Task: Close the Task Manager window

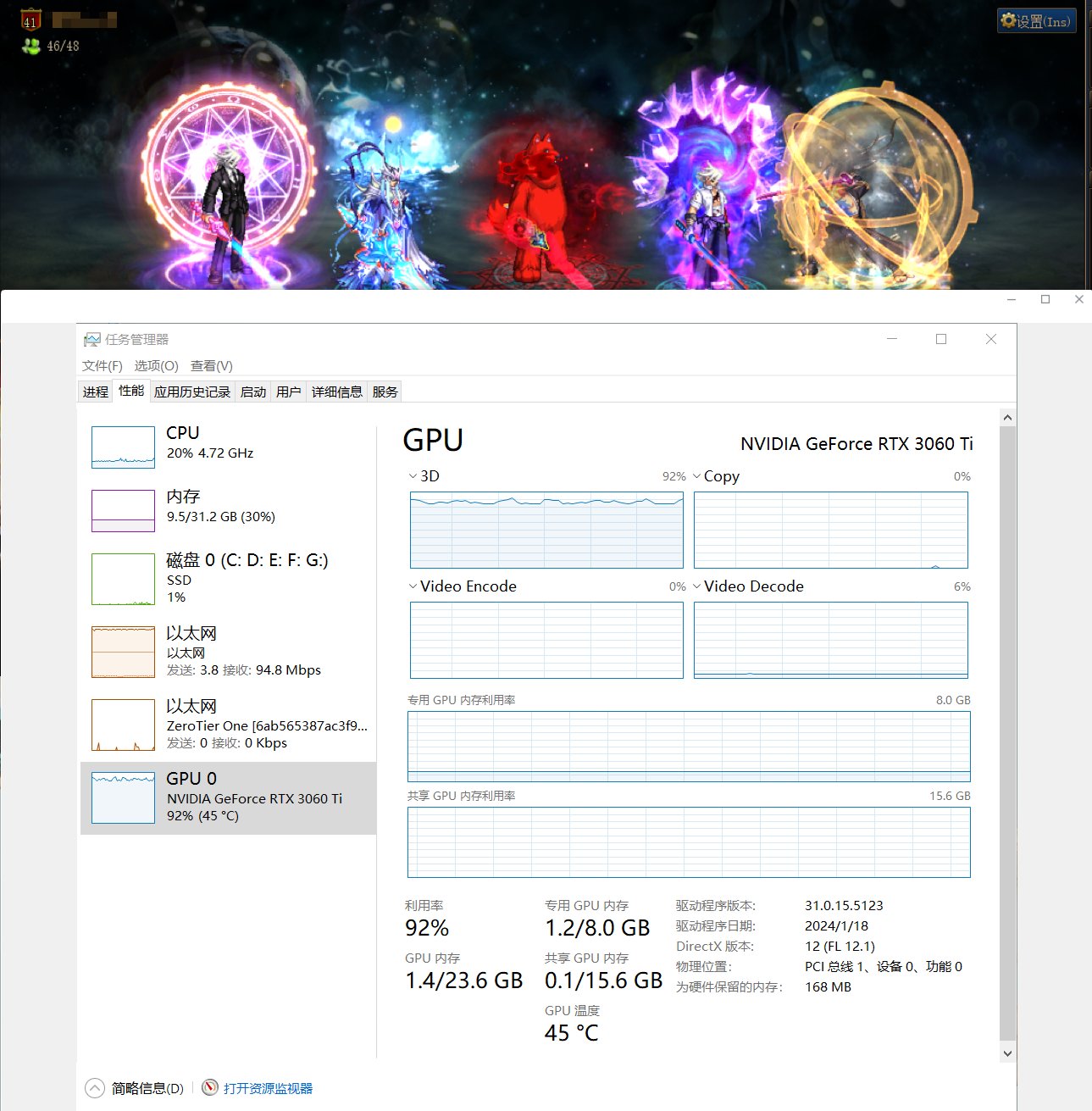Action: (x=990, y=339)
